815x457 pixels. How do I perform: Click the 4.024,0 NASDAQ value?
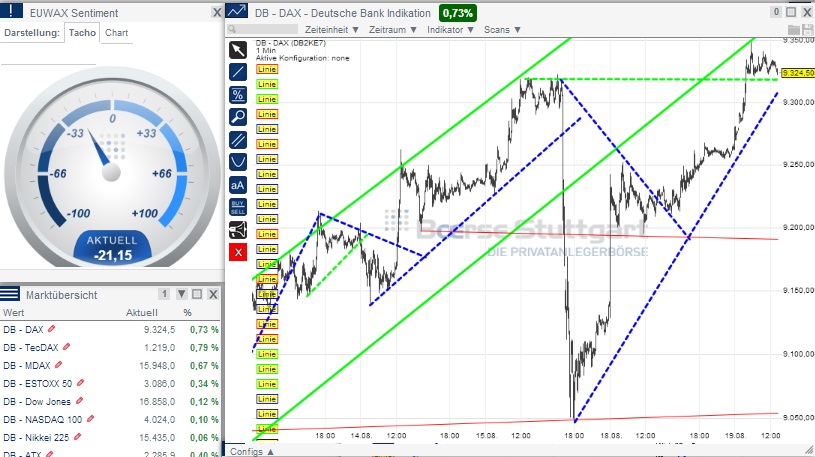(x=159, y=420)
